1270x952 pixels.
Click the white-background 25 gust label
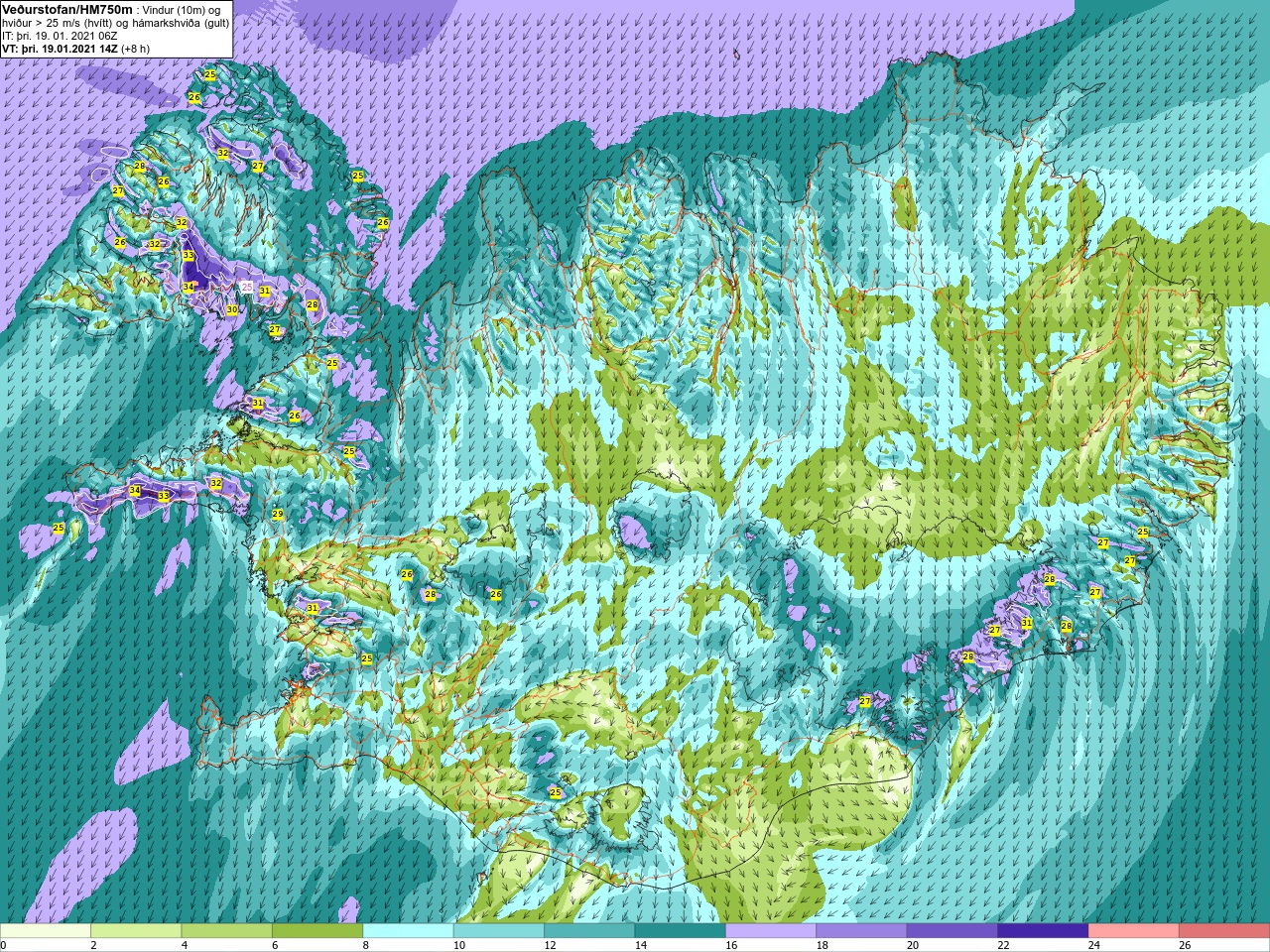[247, 287]
